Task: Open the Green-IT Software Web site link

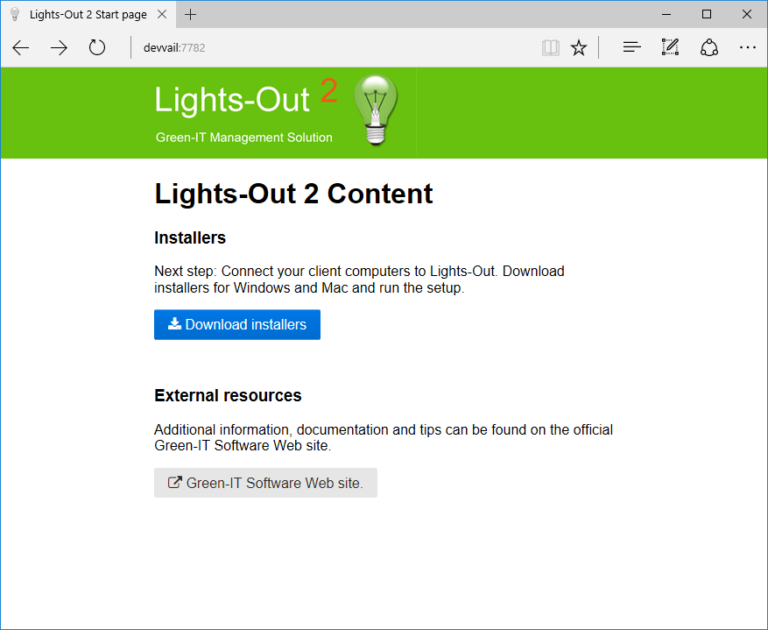Action: coord(265,483)
